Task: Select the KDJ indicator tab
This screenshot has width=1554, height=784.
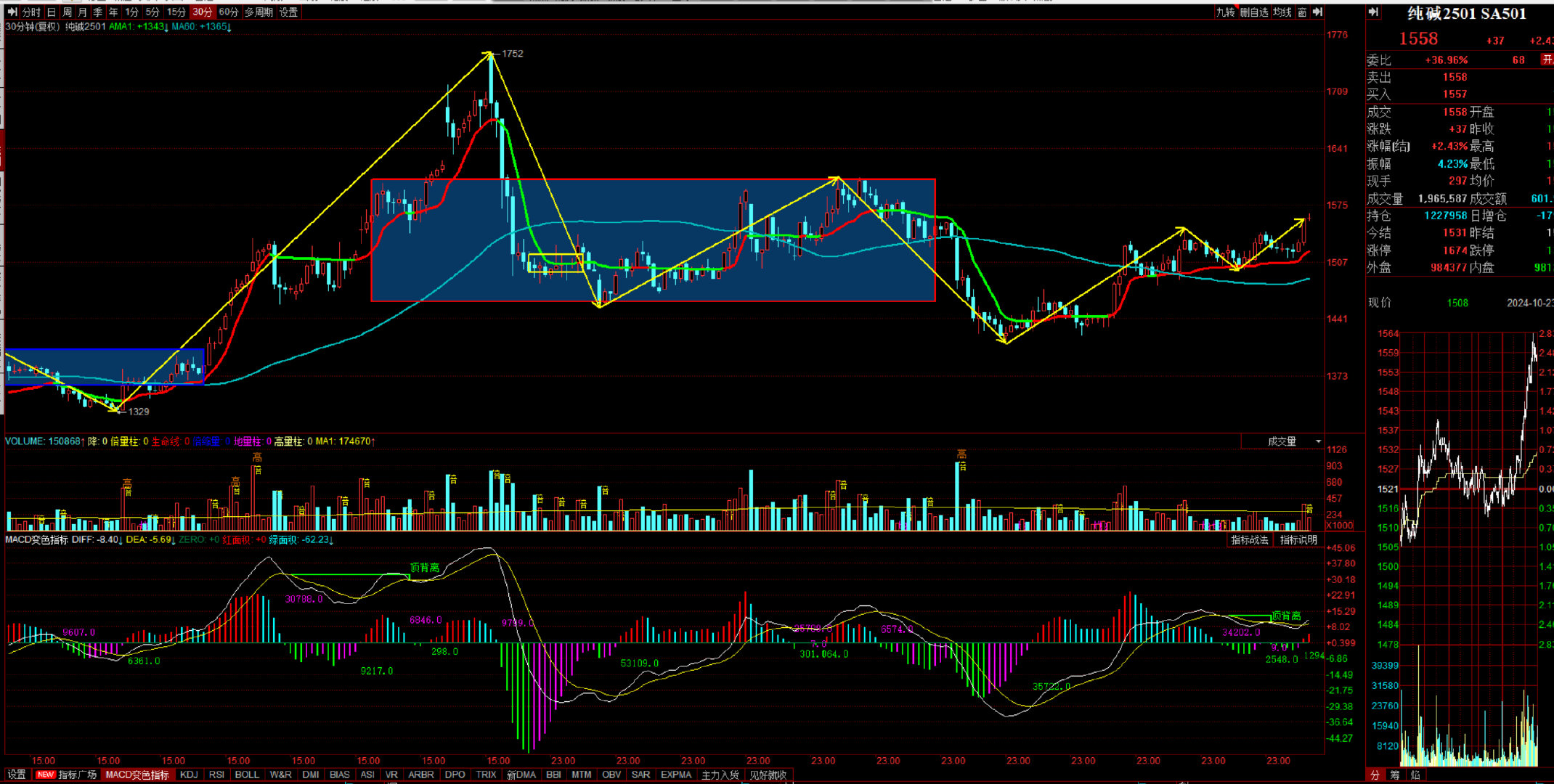Action: (189, 775)
